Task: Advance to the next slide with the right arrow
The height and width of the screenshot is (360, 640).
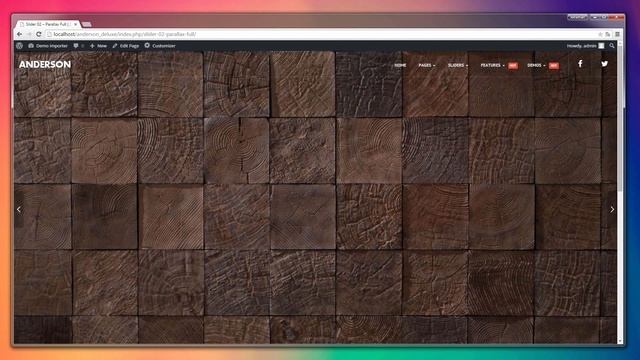Action: (612, 209)
